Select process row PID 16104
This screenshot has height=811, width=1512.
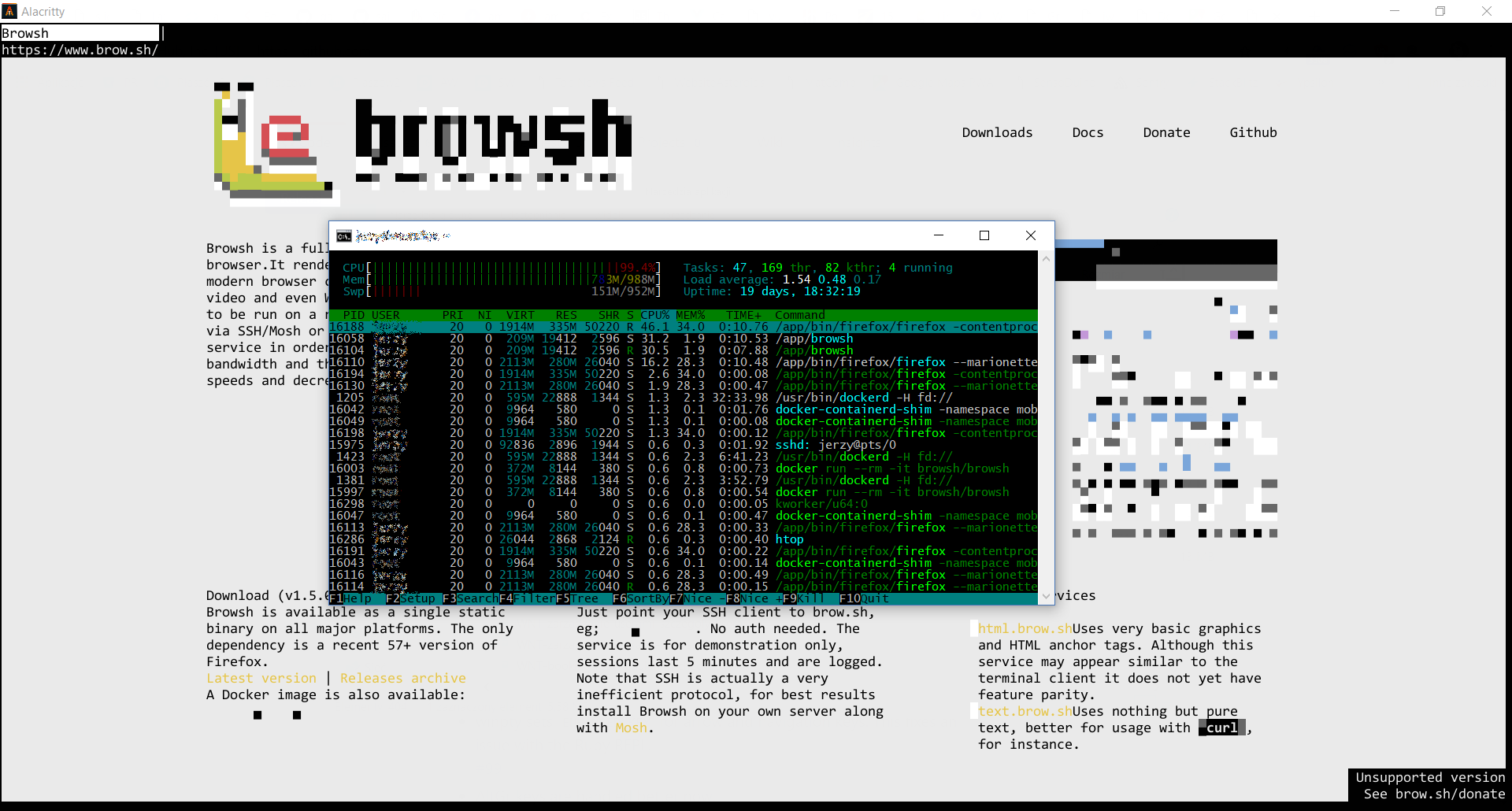tap(684, 350)
